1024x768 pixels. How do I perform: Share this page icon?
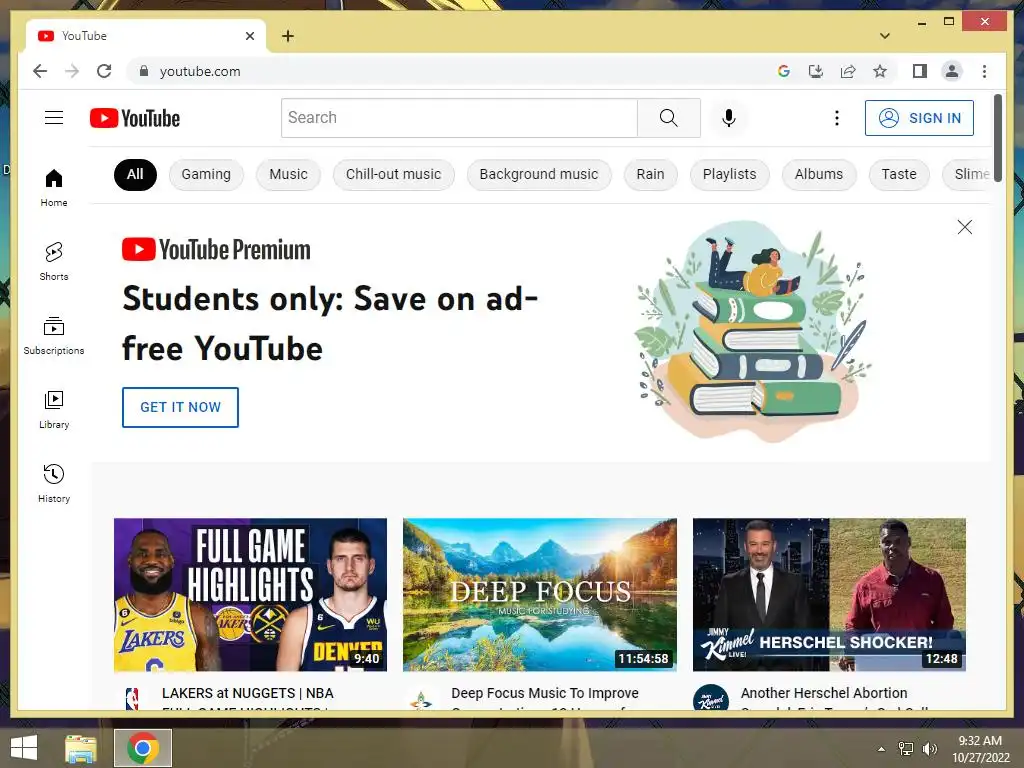[x=848, y=71]
